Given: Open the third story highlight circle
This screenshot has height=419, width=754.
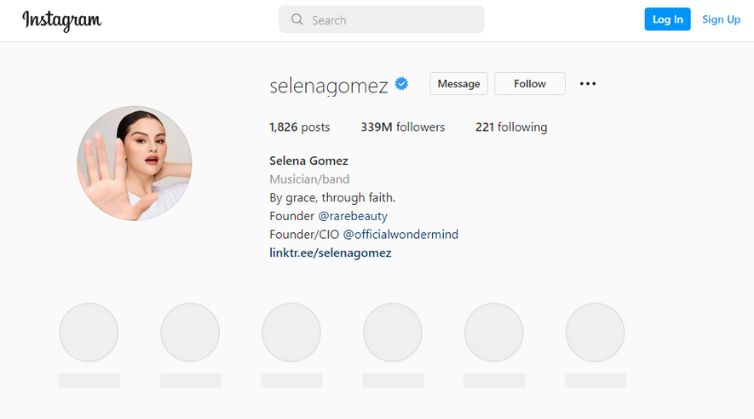Looking at the screenshot, I should click(x=291, y=332).
